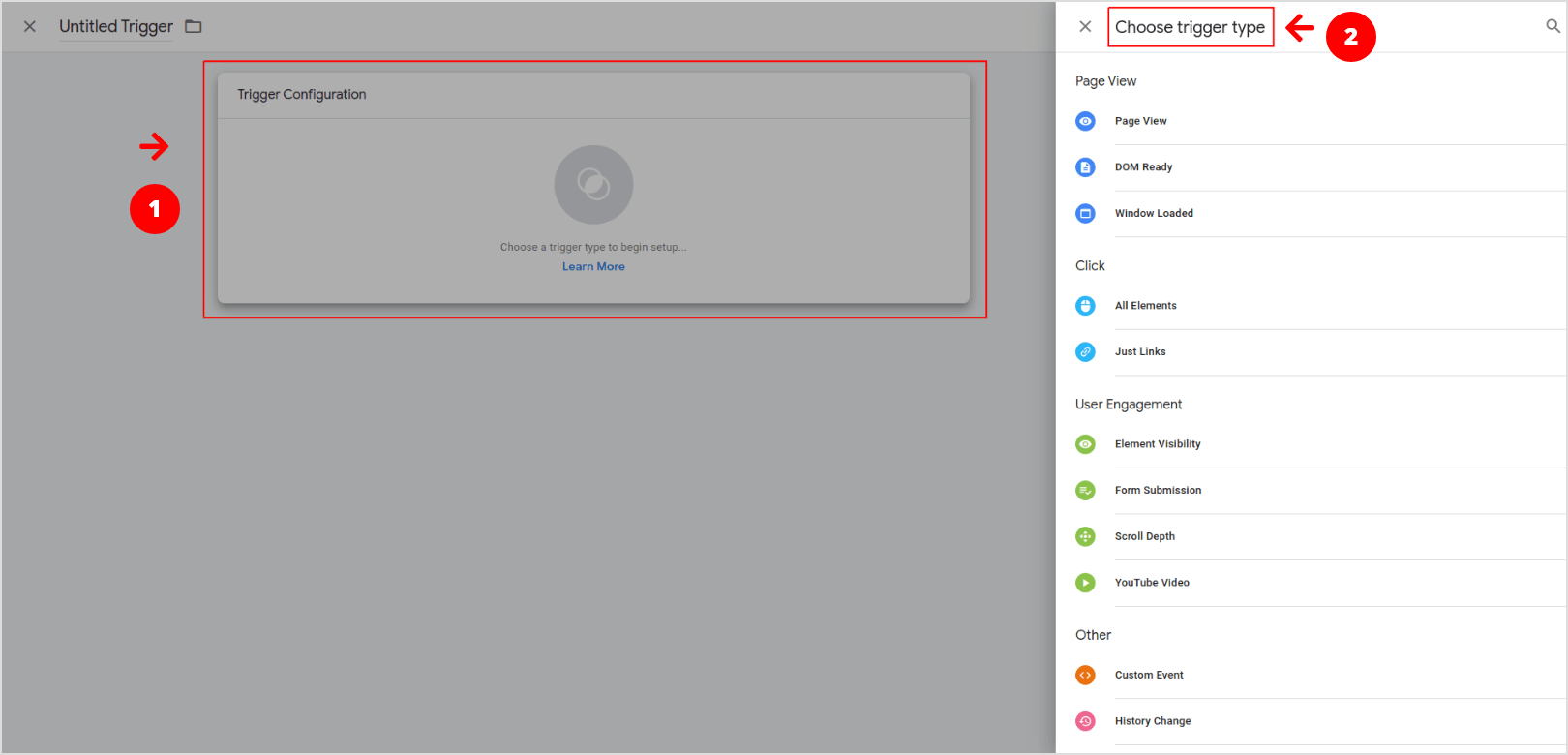1568x755 pixels.
Task: Close the Choose trigger type panel
Action: [1085, 27]
